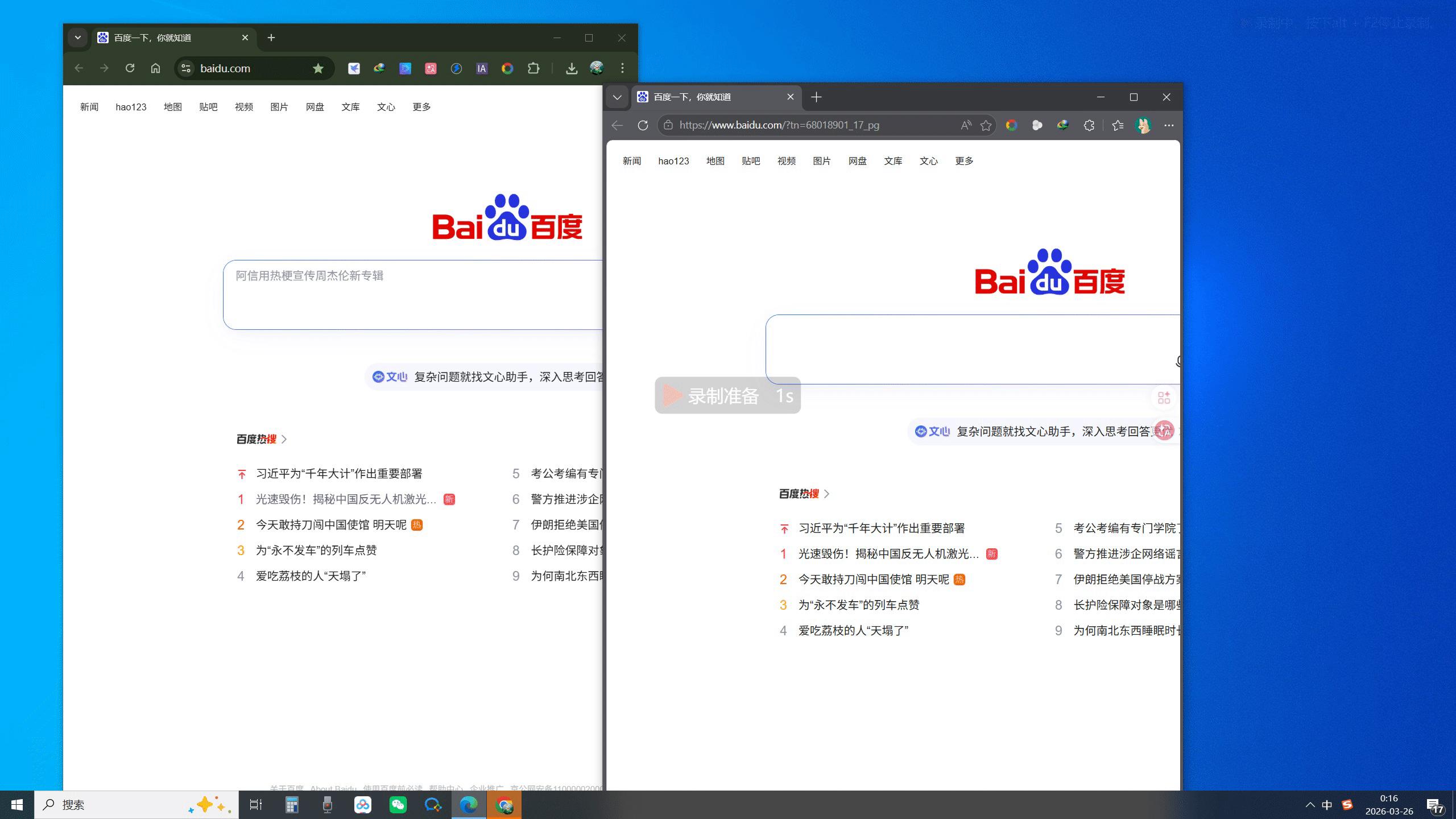Add page to Edge favorites star
The height and width of the screenshot is (819, 1456).
click(986, 125)
